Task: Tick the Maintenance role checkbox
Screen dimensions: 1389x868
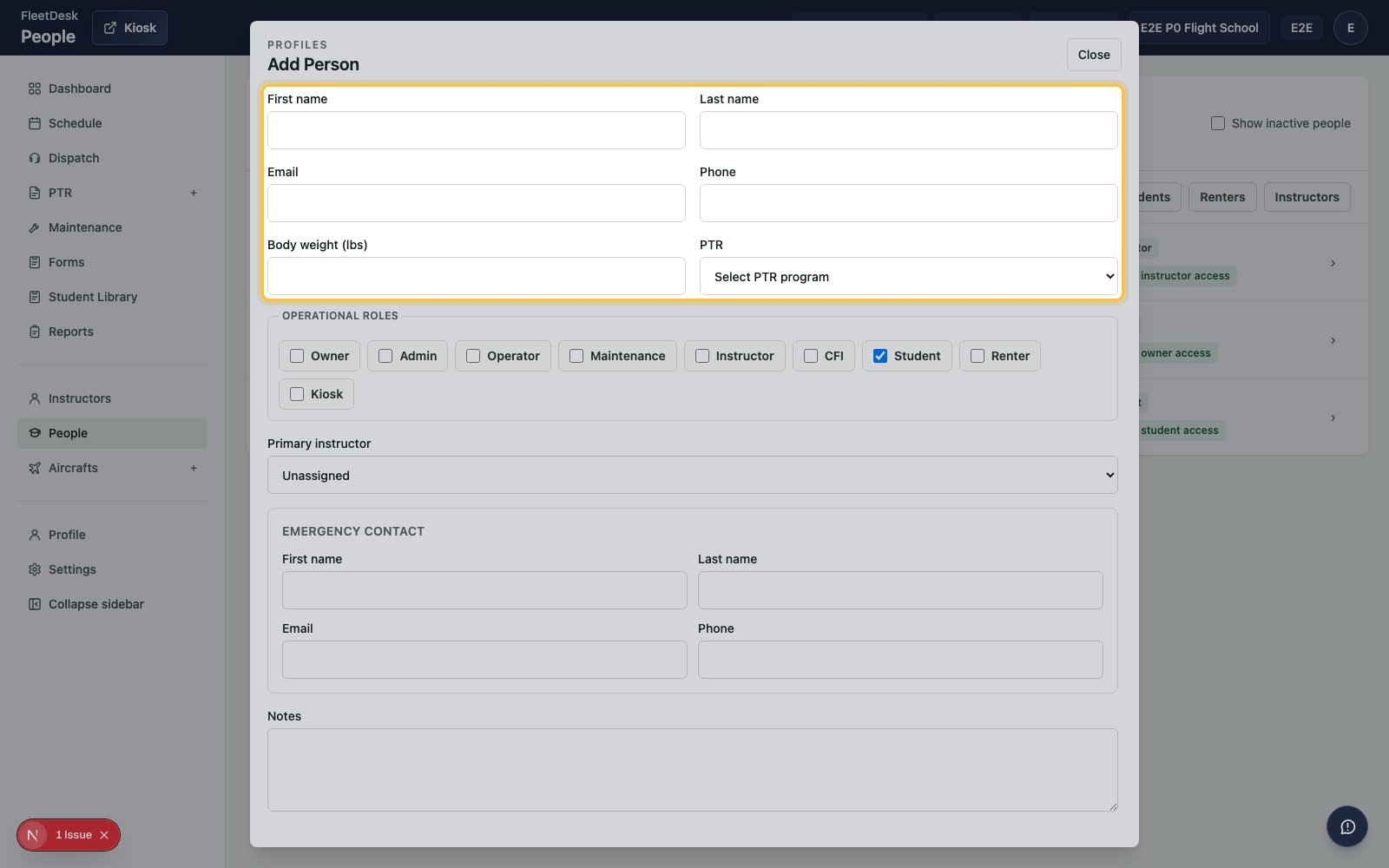Action: coord(576,356)
